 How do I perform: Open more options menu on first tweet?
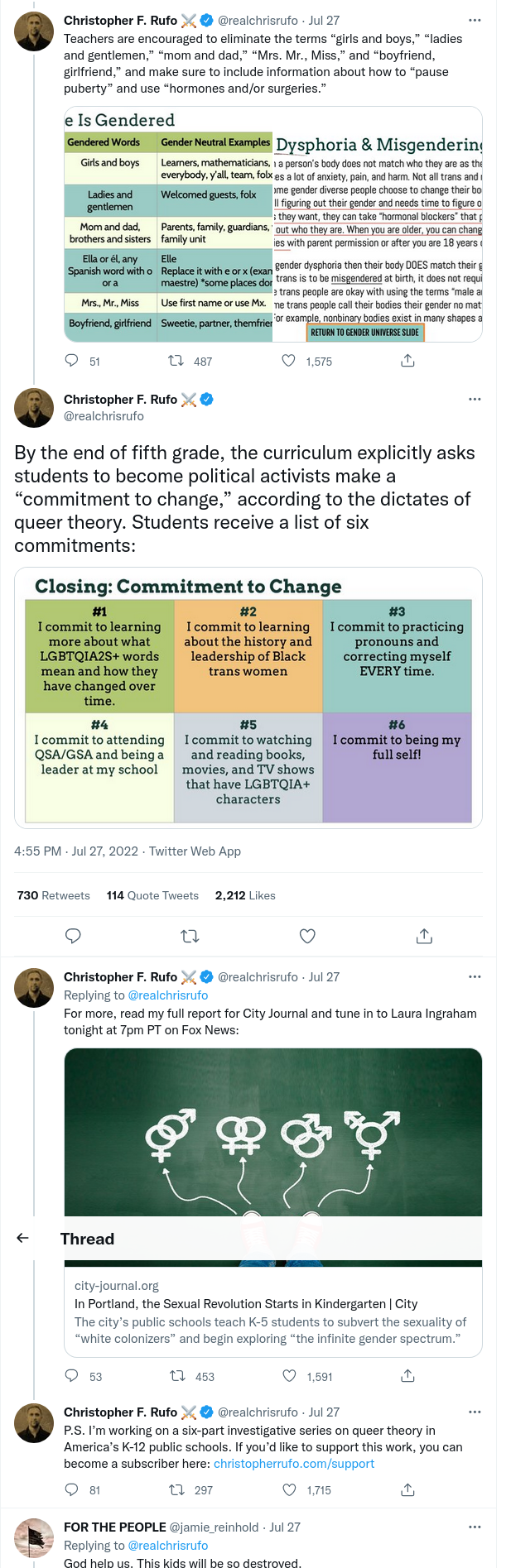(x=475, y=20)
